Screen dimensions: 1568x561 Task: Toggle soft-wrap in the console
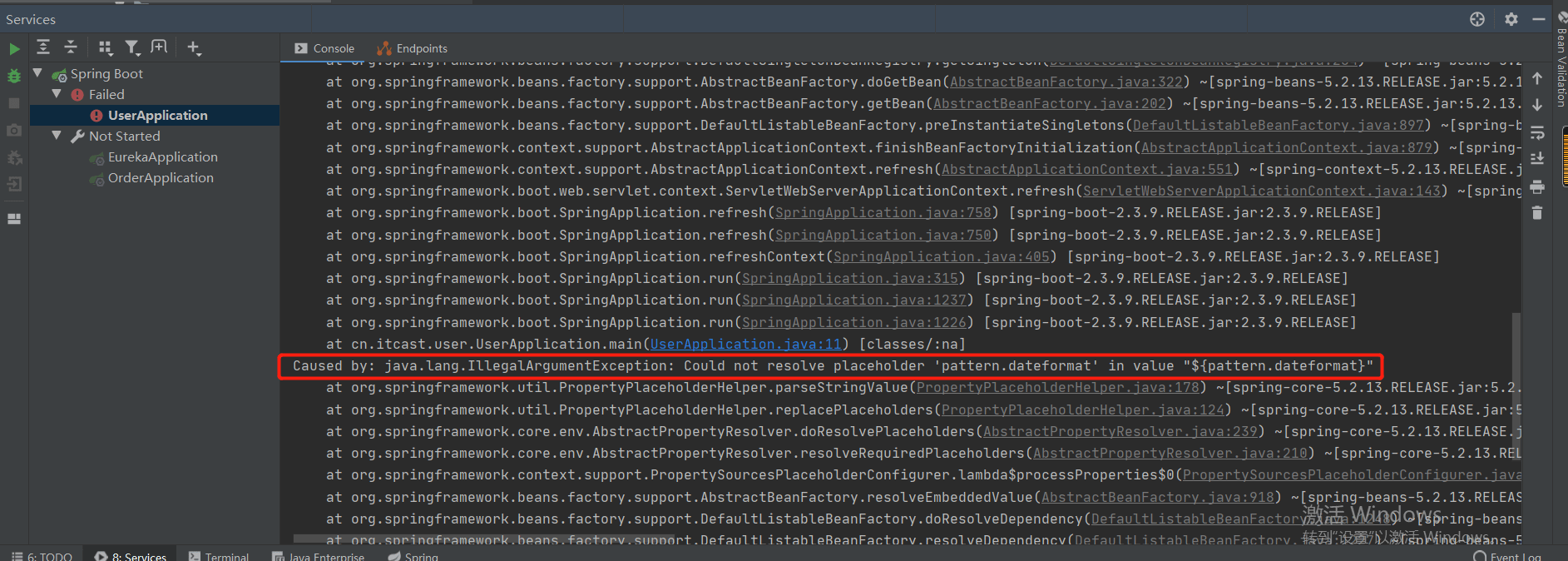1537,132
